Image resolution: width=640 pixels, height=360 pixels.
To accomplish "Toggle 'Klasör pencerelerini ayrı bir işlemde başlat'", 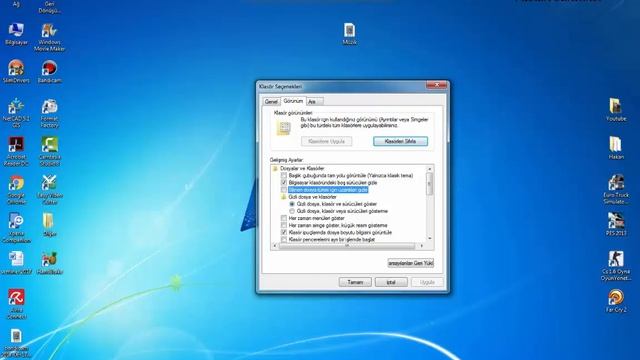I will click(x=284, y=240).
